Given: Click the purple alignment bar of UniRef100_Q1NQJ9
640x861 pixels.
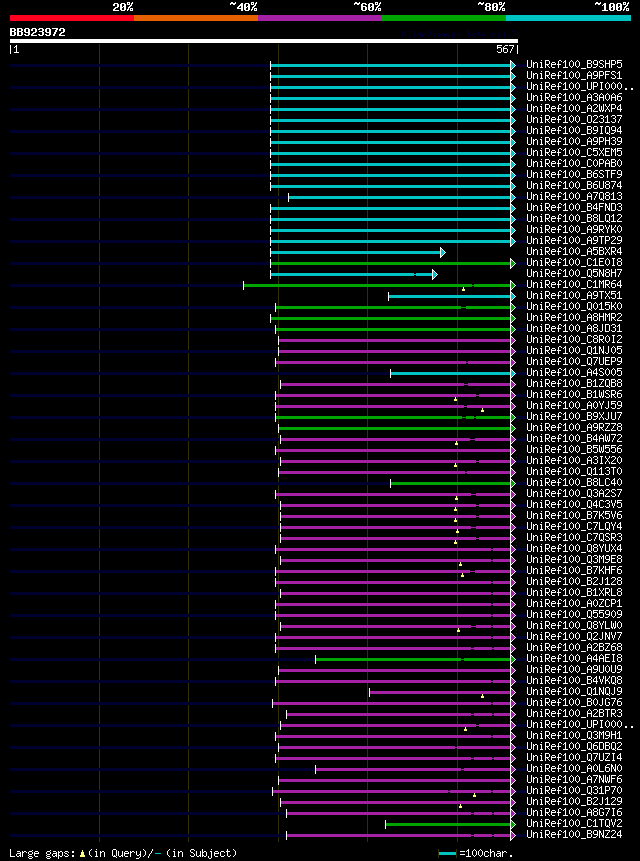Looking at the screenshot, I should point(442,692).
